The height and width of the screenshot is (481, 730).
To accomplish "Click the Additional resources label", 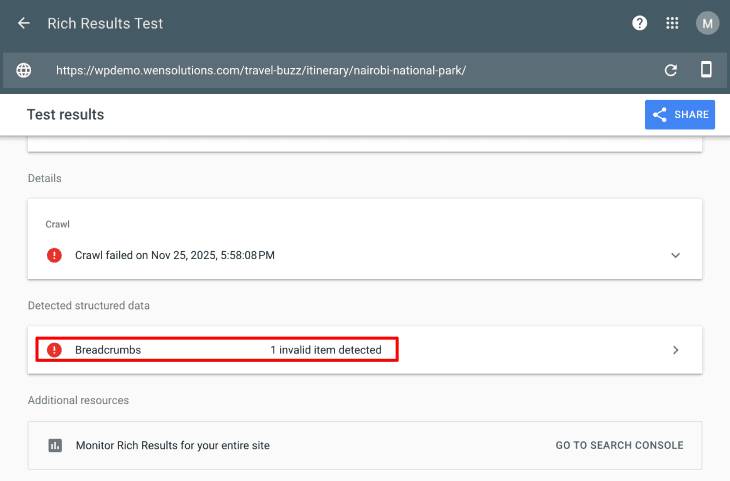I will pos(78,400).
